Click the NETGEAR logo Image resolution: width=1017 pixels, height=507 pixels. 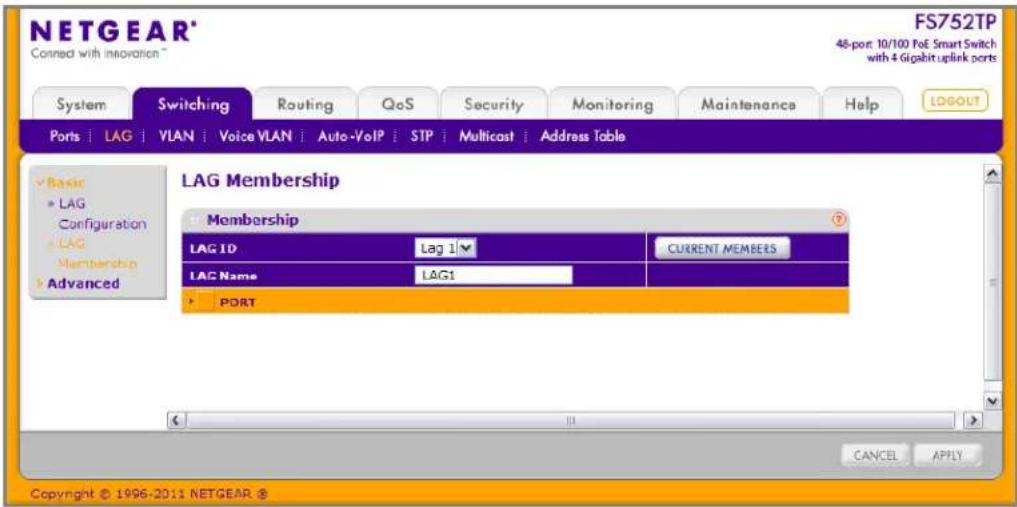pyautogui.click(x=114, y=32)
